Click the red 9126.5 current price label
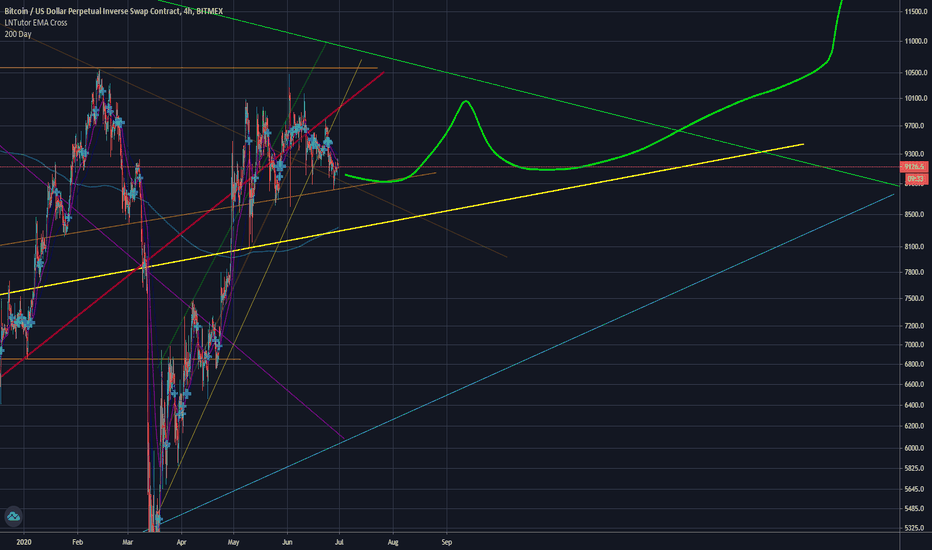932x550 pixels. (x=915, y=167)
